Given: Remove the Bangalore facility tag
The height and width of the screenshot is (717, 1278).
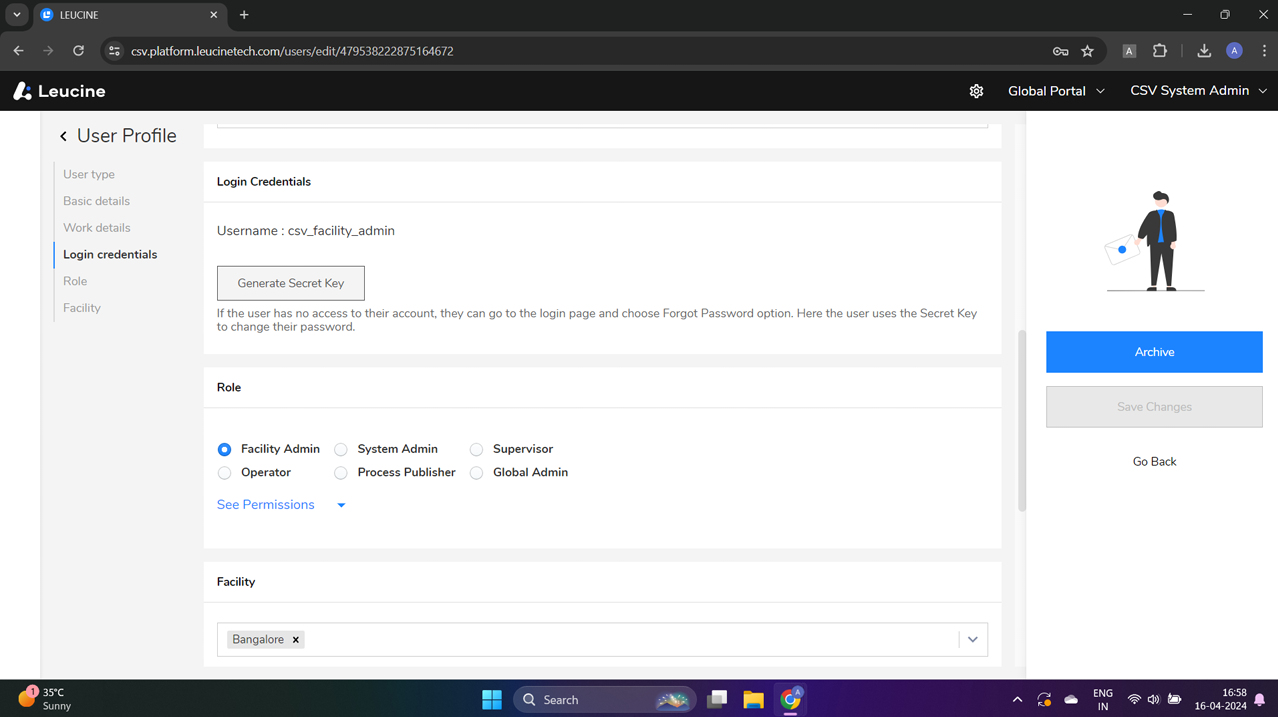Looking at the screenshot, I should (296, 639).
